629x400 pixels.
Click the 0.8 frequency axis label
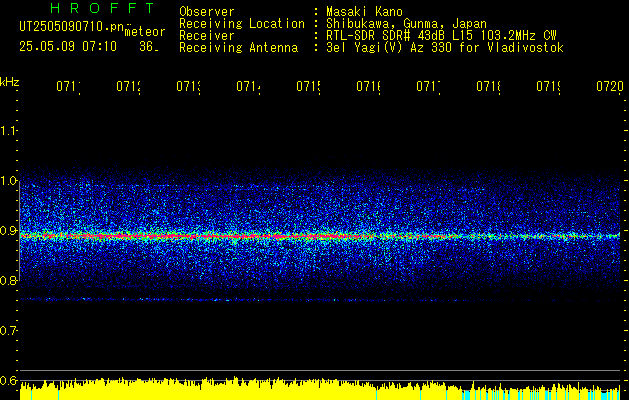tap(9, 280)
